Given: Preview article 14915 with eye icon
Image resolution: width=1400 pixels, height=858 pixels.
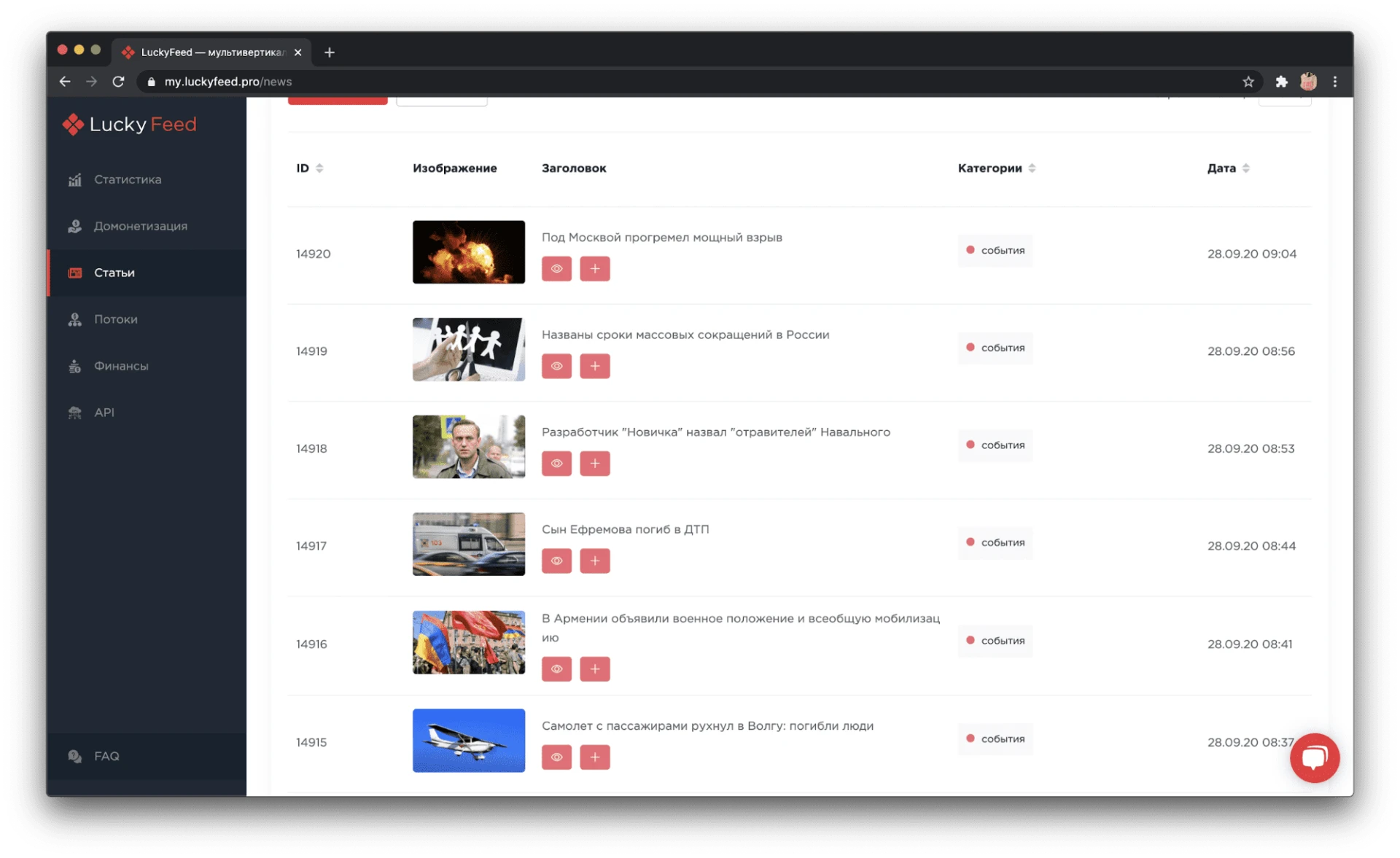Looking at the screenshot, I should [x=556, y=757].
